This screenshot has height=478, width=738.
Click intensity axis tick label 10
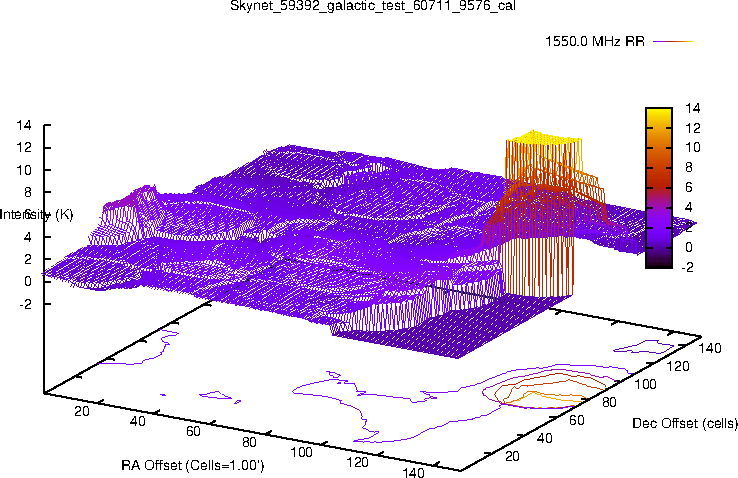click(x=24, y=170)
